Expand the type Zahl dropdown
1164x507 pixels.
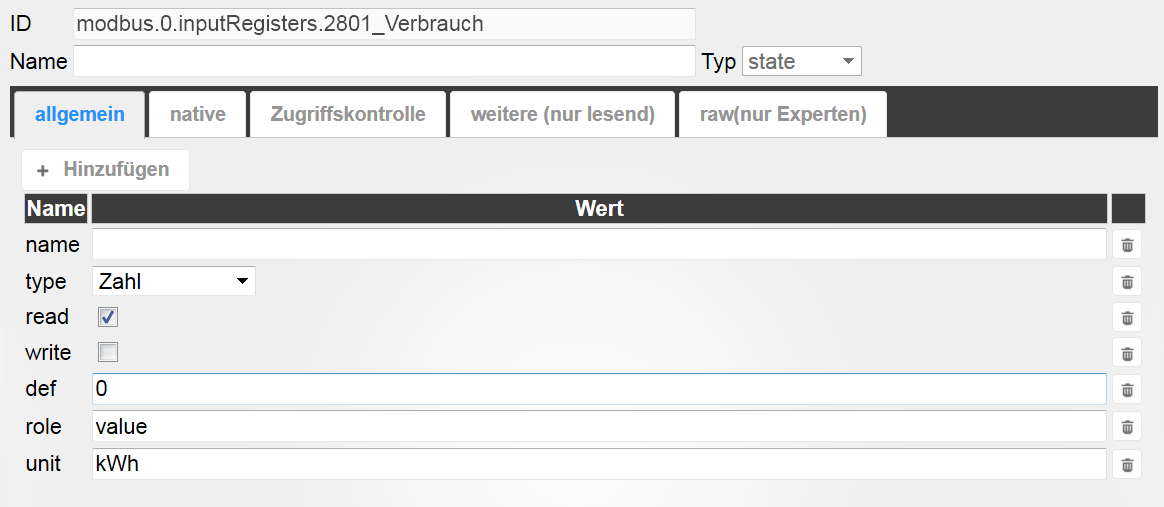click(174, 281)
